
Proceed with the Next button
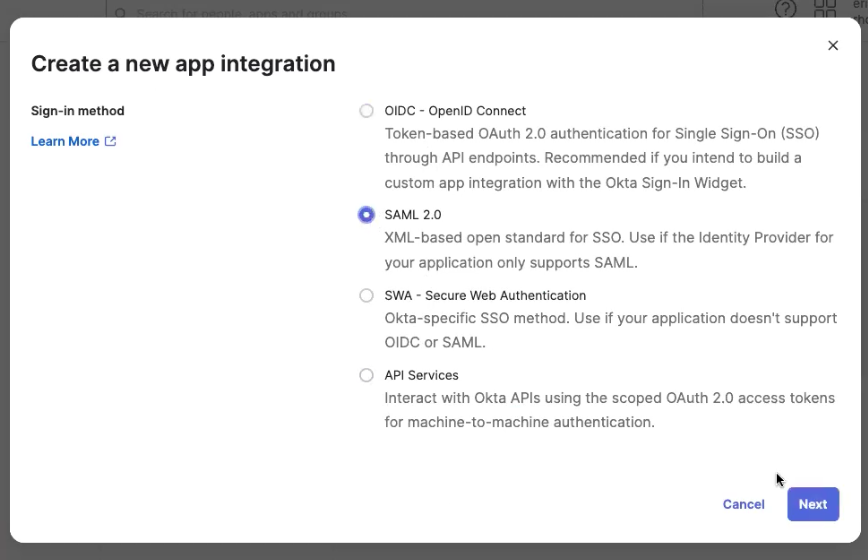tap(813, 504)
